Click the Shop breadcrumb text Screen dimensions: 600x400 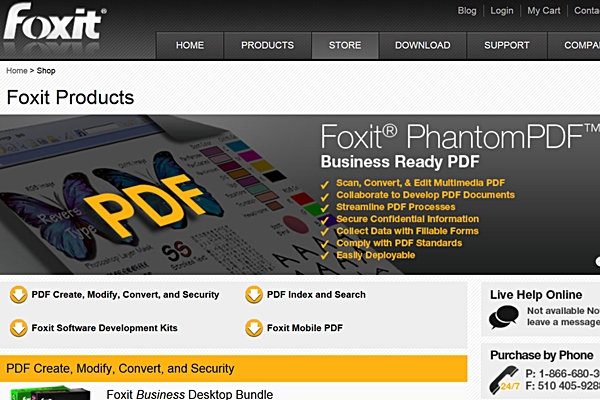[46, 71]
